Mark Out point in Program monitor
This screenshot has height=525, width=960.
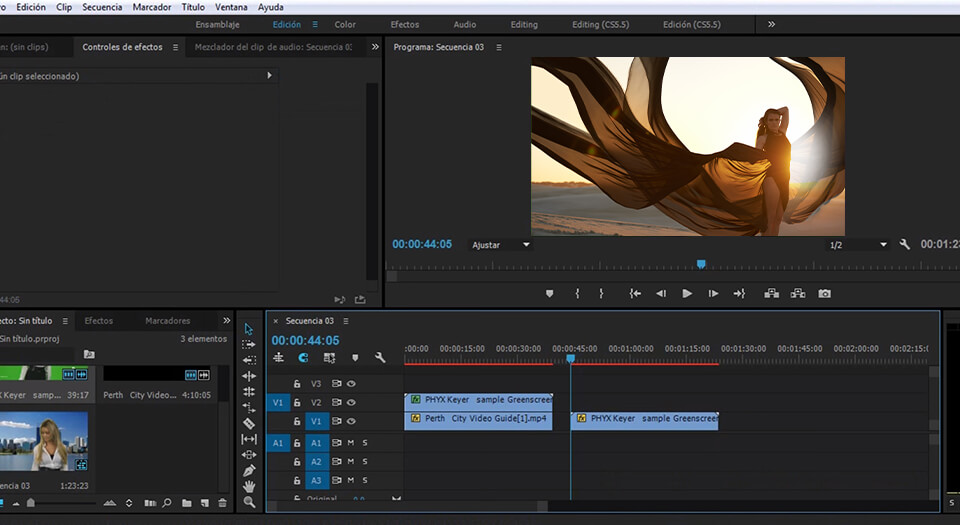[601, 294]
